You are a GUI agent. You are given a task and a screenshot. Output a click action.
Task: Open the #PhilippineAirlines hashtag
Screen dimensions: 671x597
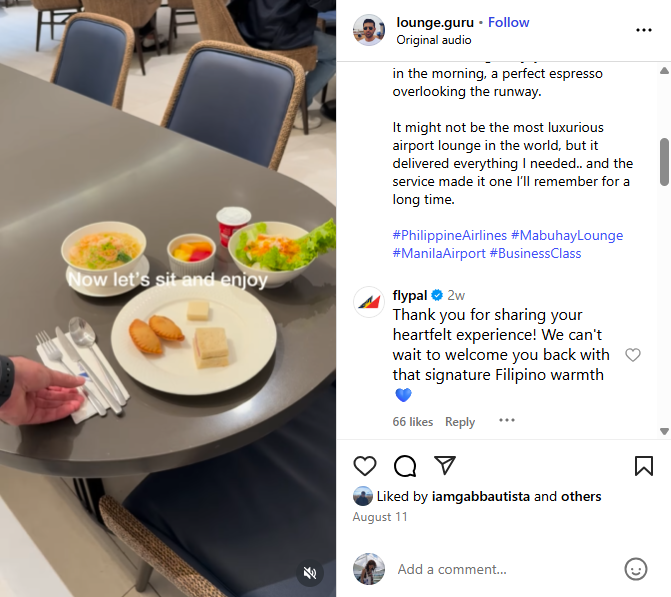pos(450,235)
